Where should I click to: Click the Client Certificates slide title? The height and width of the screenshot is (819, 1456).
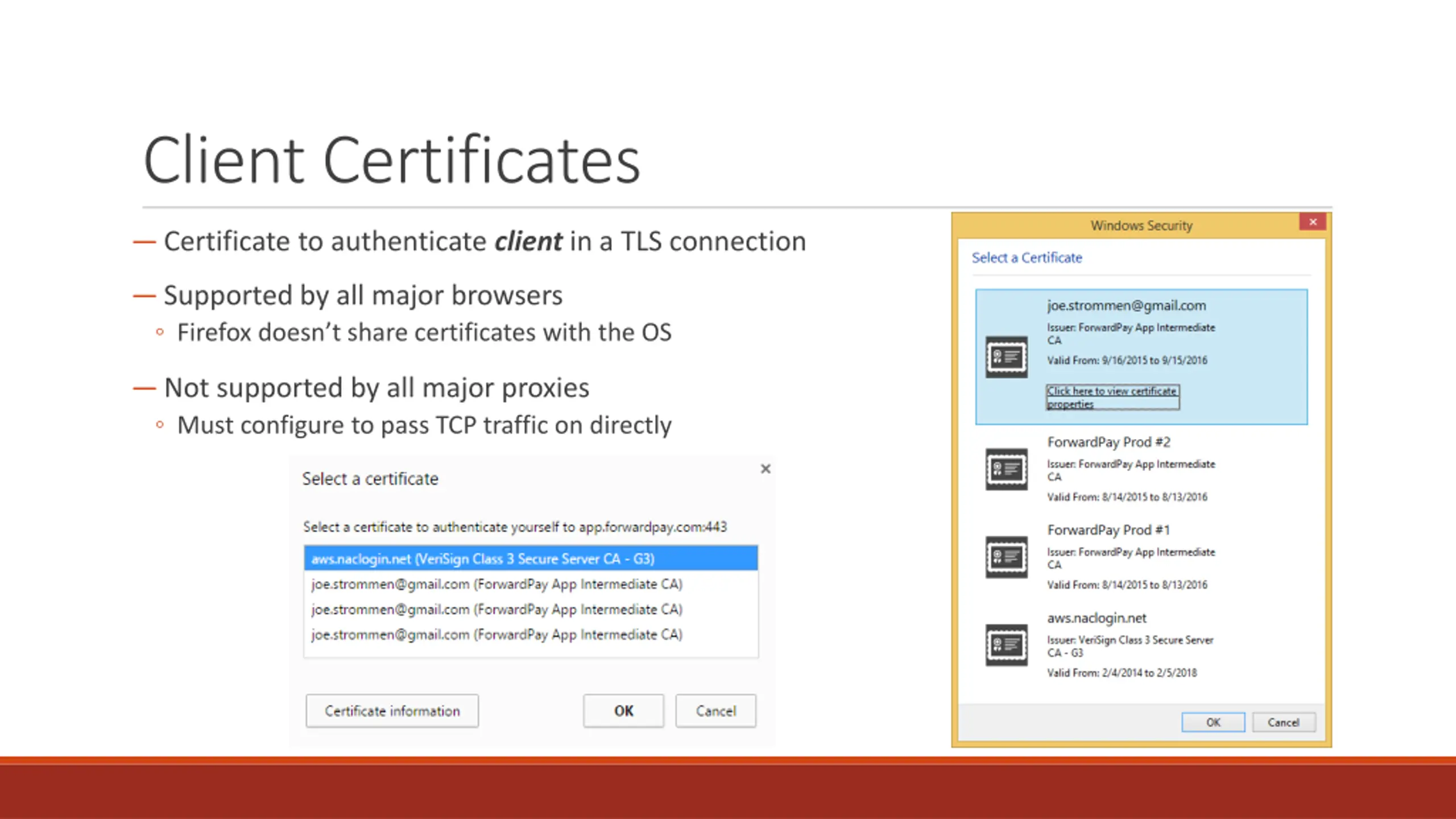(391, 160)
